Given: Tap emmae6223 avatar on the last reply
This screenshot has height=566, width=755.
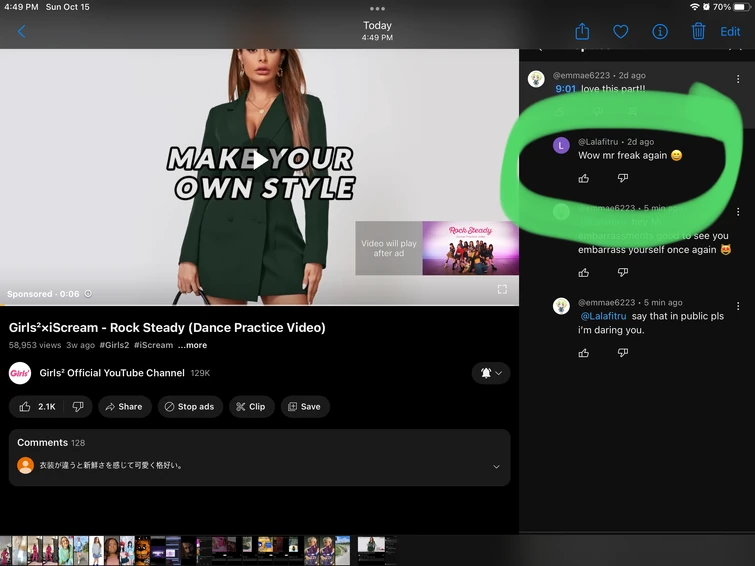Looking at the screenshot, I should pos(561,306).
